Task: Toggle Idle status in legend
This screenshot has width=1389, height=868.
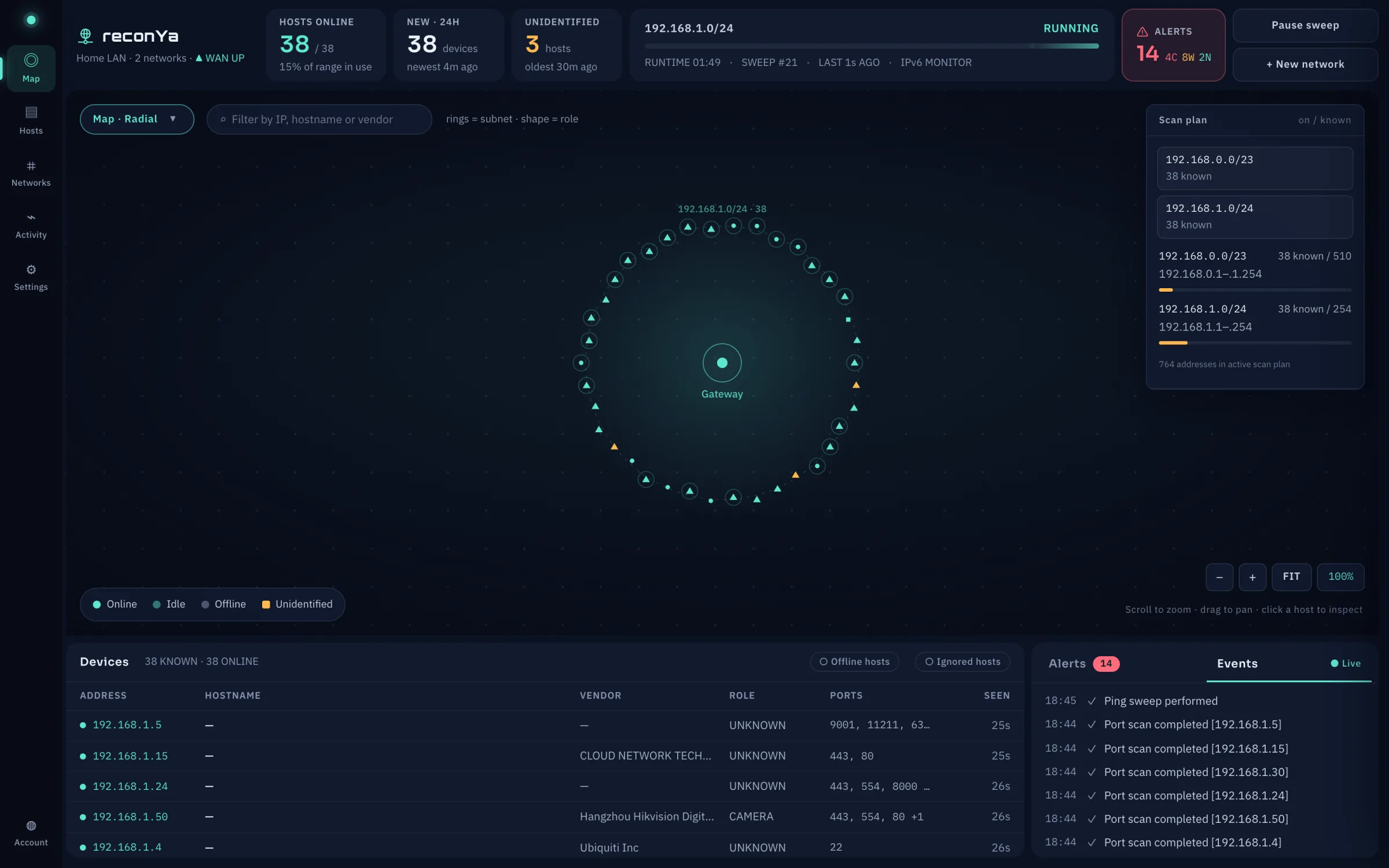Action: (169, 604)
